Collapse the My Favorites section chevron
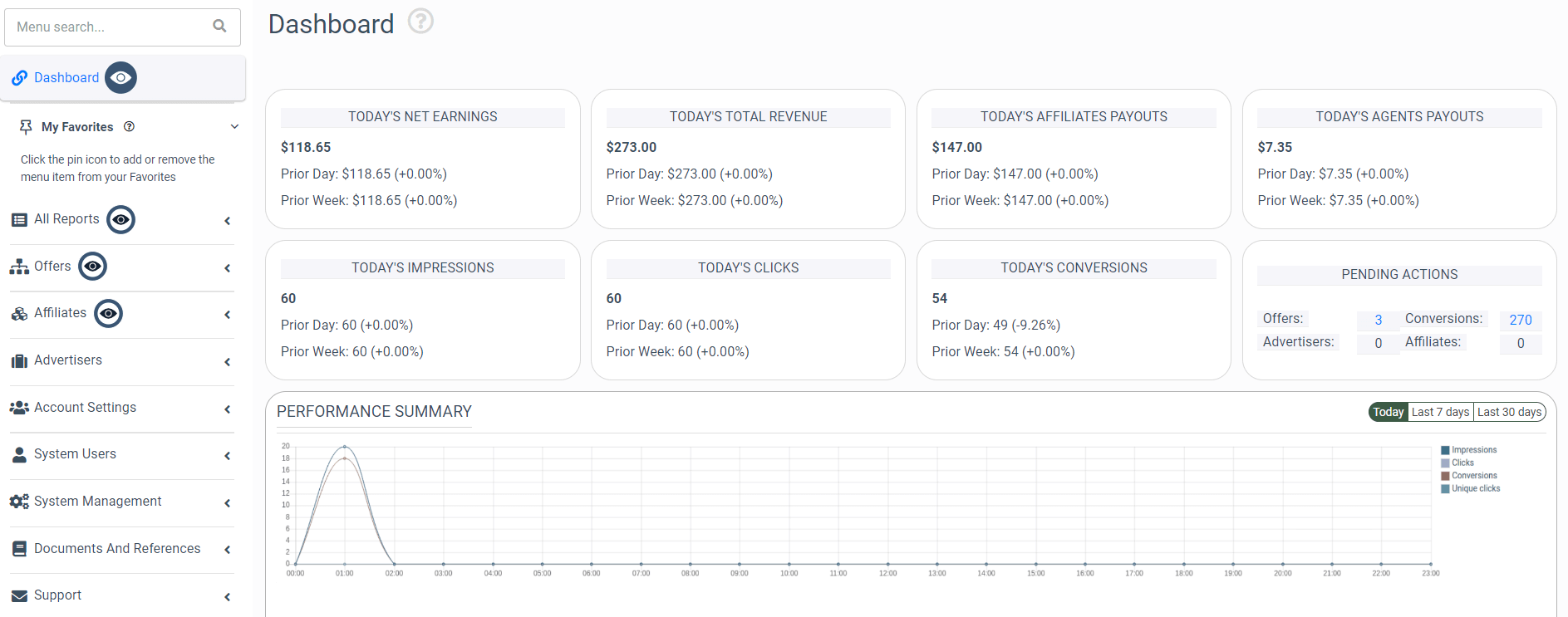Image resolution: width=1568 pixels, height=617 pixels. [x=234, y=127]
